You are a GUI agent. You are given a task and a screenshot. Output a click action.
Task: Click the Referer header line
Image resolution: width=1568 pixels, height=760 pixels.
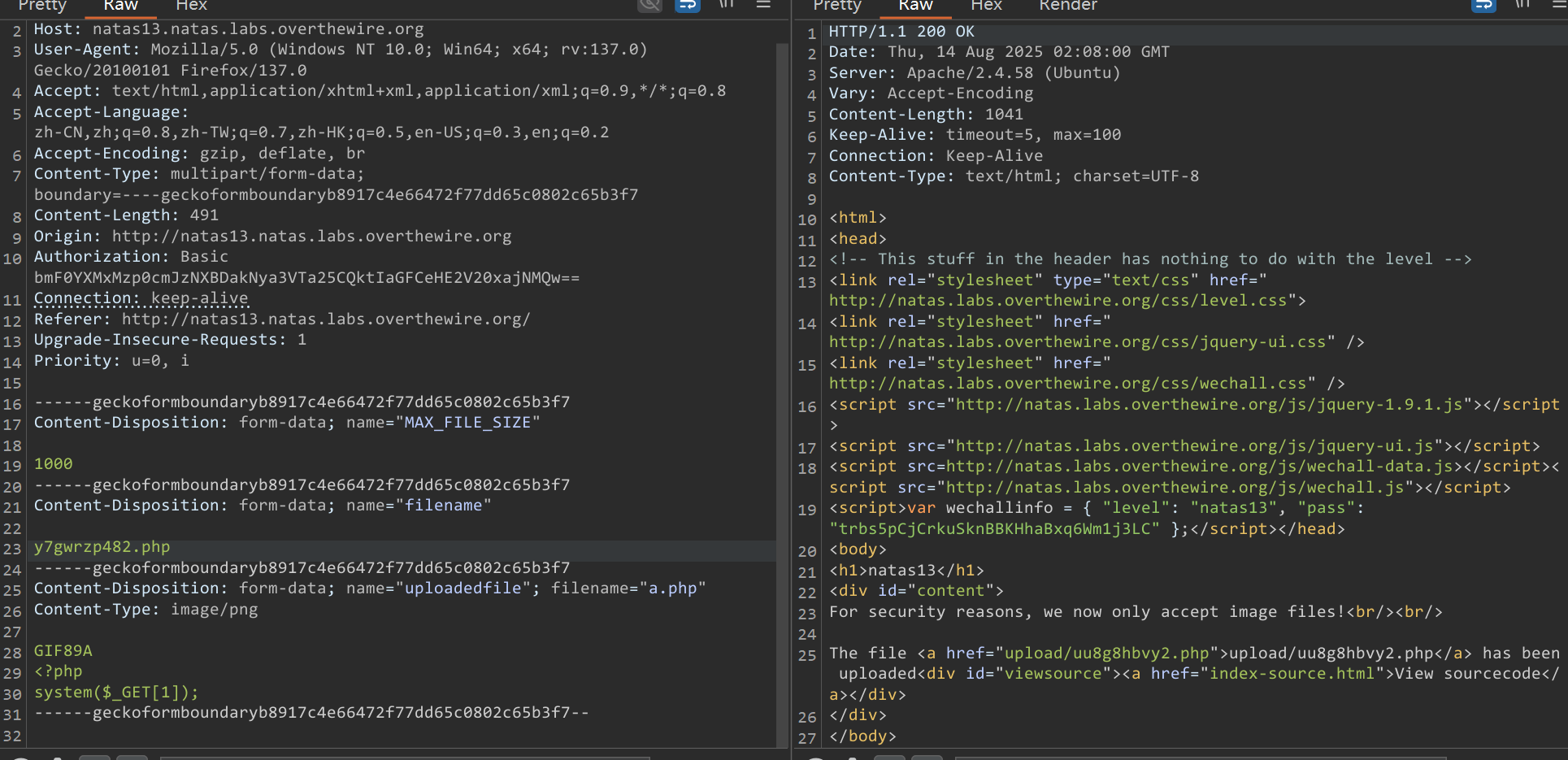pyautogui.click(x=282, y=319)
